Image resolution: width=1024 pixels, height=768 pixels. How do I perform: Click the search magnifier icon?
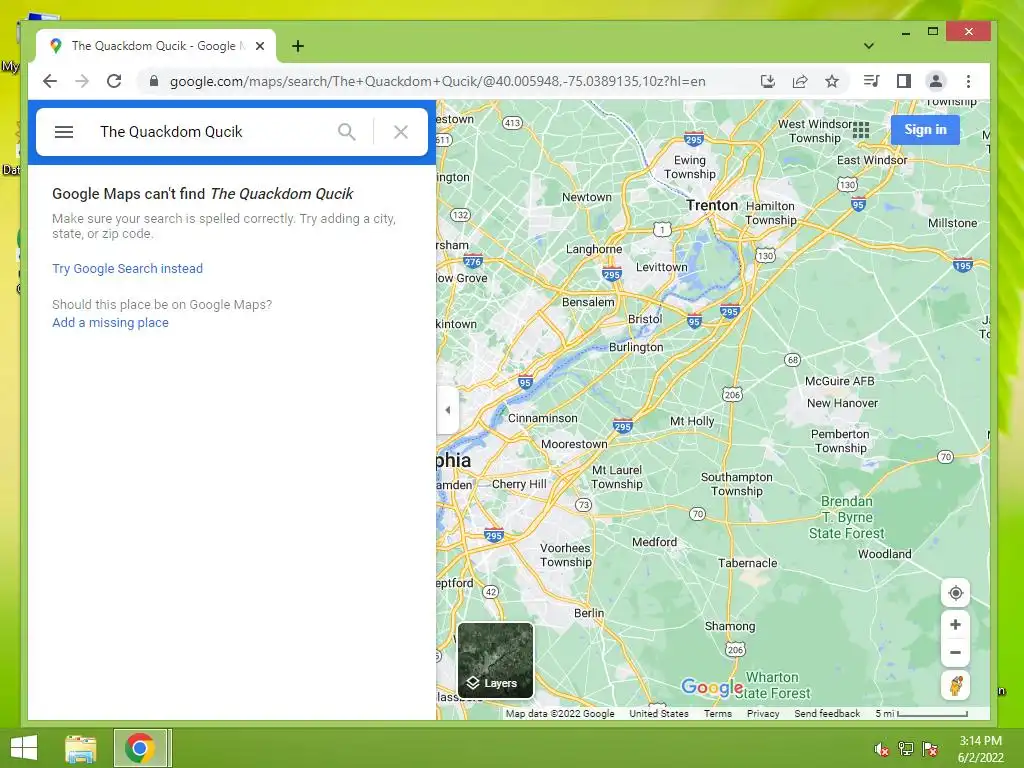tap(347, 132)
